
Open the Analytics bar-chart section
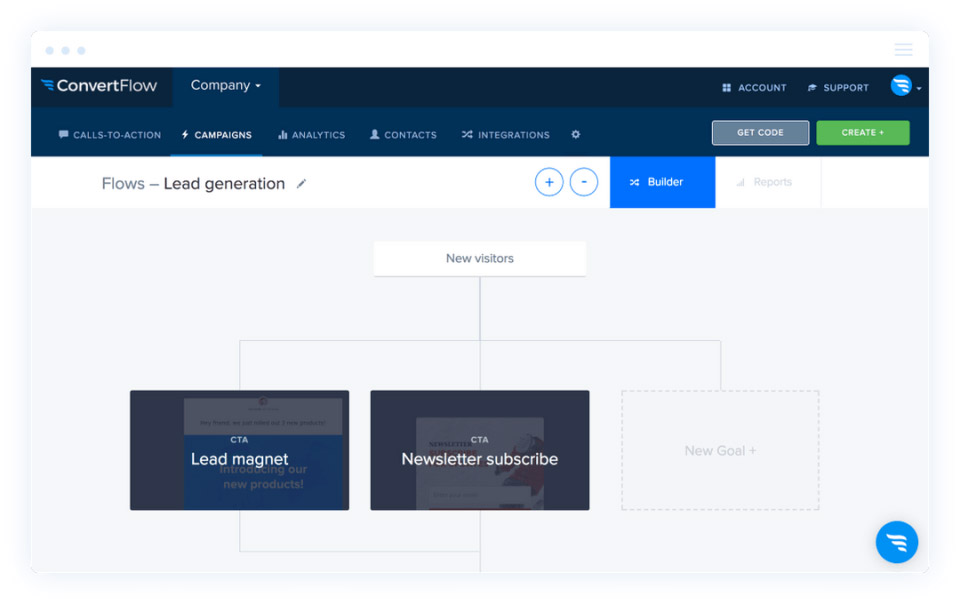click(x=311, y=134)
